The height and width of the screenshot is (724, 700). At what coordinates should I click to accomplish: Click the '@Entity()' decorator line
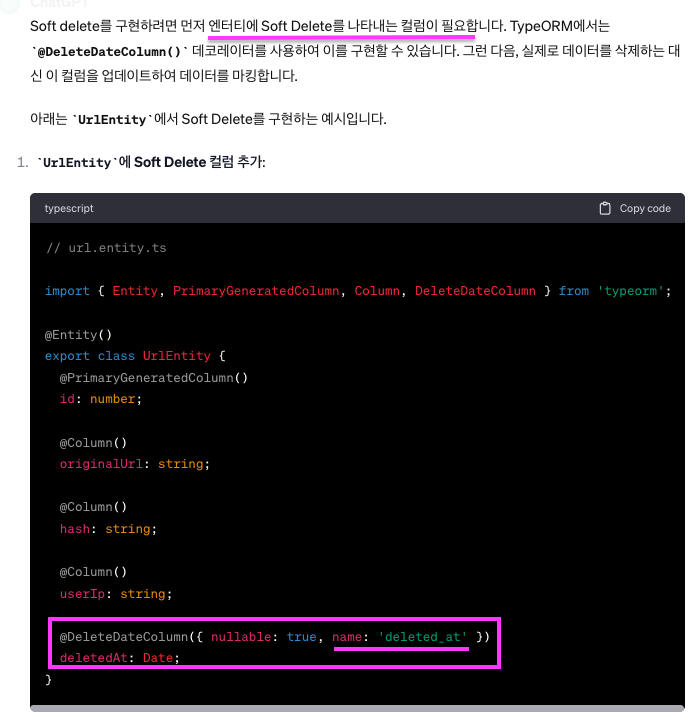(78, 334)
